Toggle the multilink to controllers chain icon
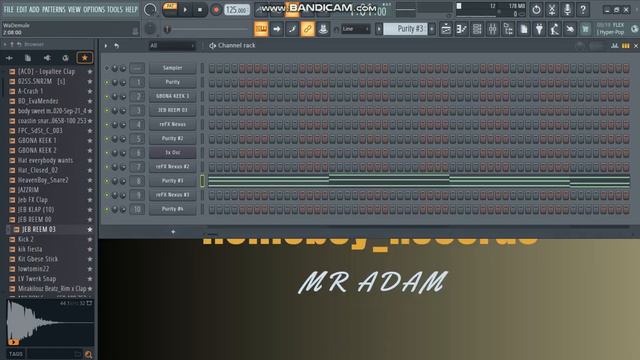 307,29
